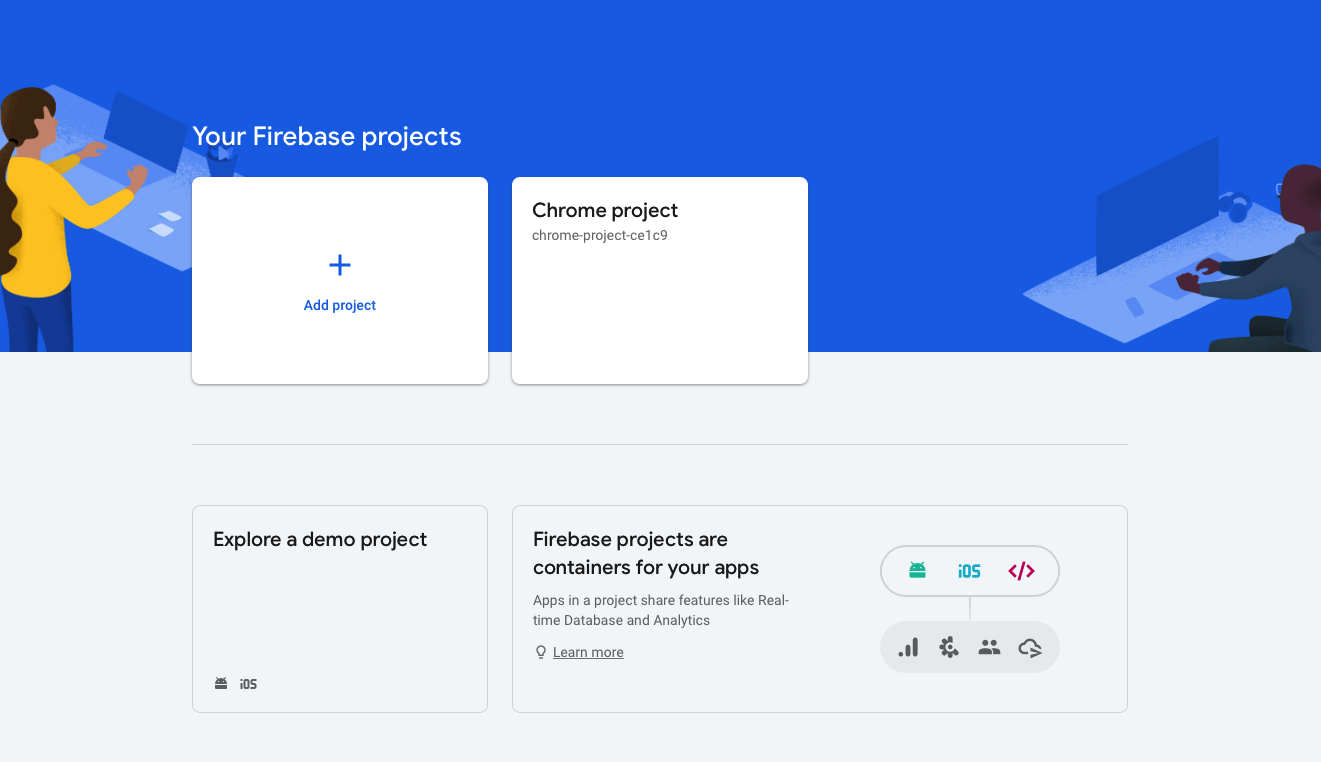The height and width of the screenshot is (762, 1321).
Task: Click the cloud messaging icon in diagram
Action: [x=1030, y=648]
